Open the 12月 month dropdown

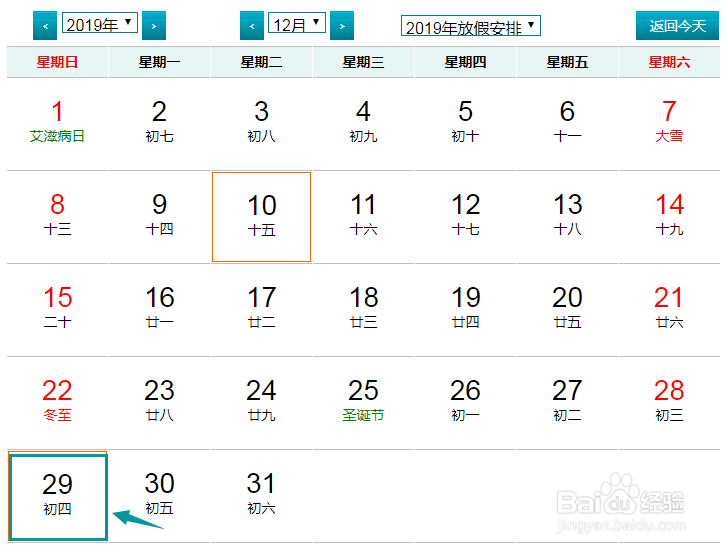pos(297,23)
